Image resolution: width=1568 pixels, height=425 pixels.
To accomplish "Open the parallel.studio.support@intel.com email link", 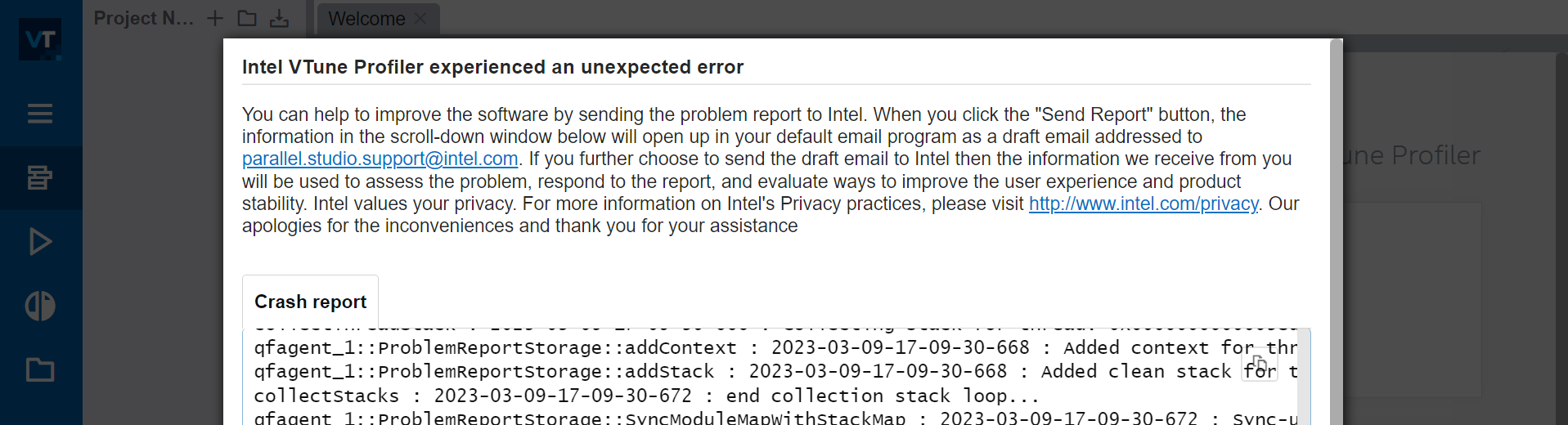I will (x=380, y=159).
